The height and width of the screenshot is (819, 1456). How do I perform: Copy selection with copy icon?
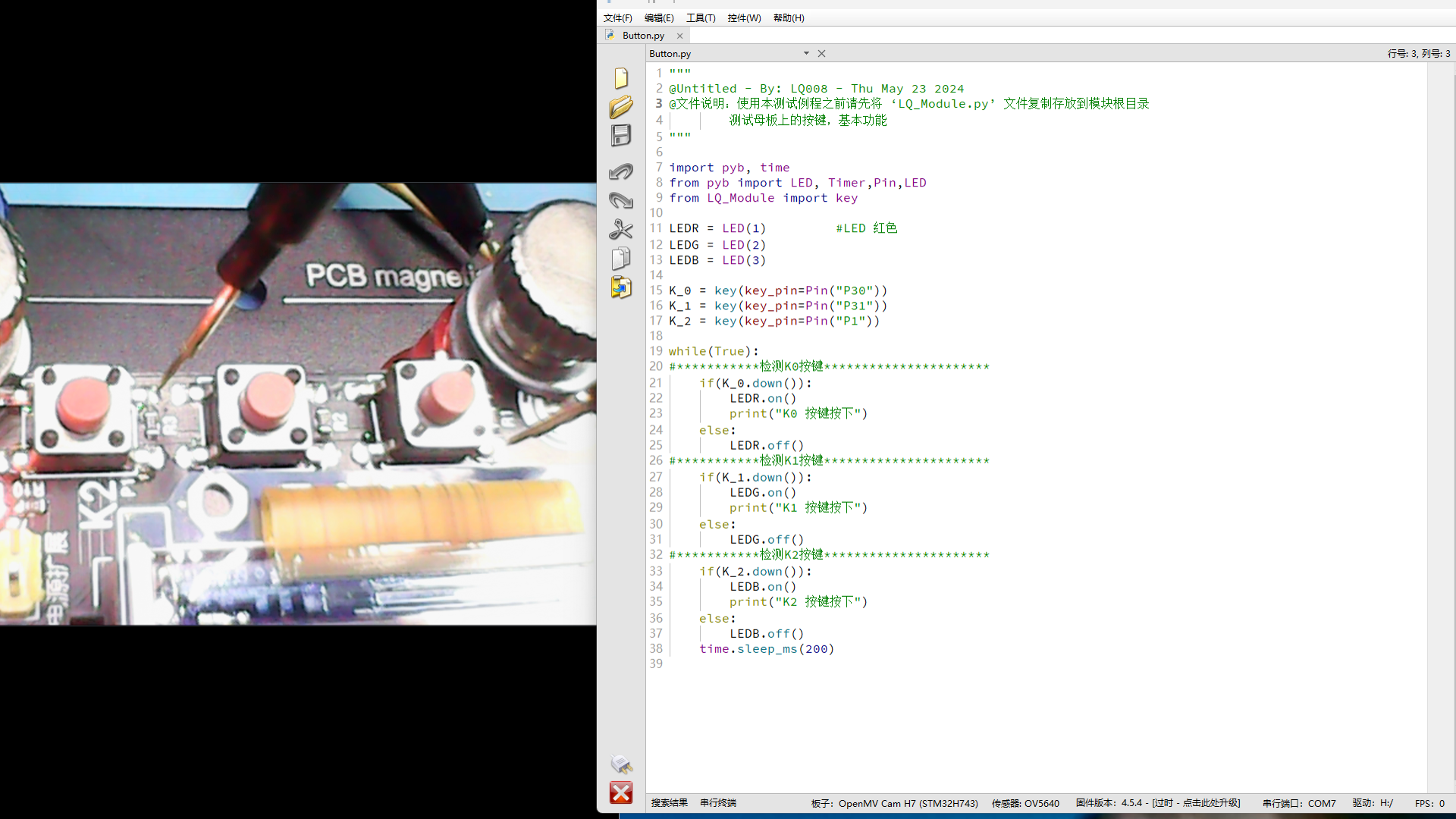621,259
